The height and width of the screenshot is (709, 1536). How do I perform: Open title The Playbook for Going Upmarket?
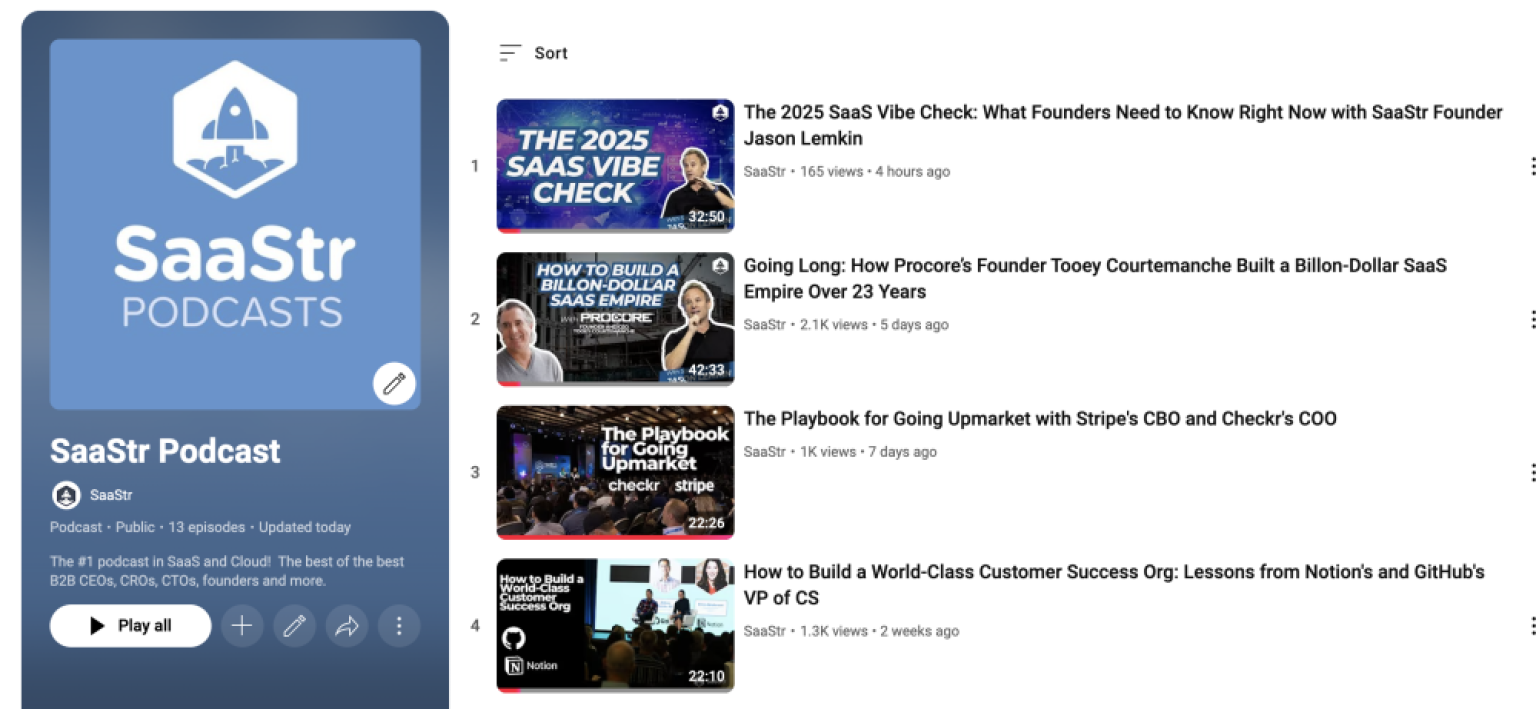pyautogui.click(x=1040, y=419)
